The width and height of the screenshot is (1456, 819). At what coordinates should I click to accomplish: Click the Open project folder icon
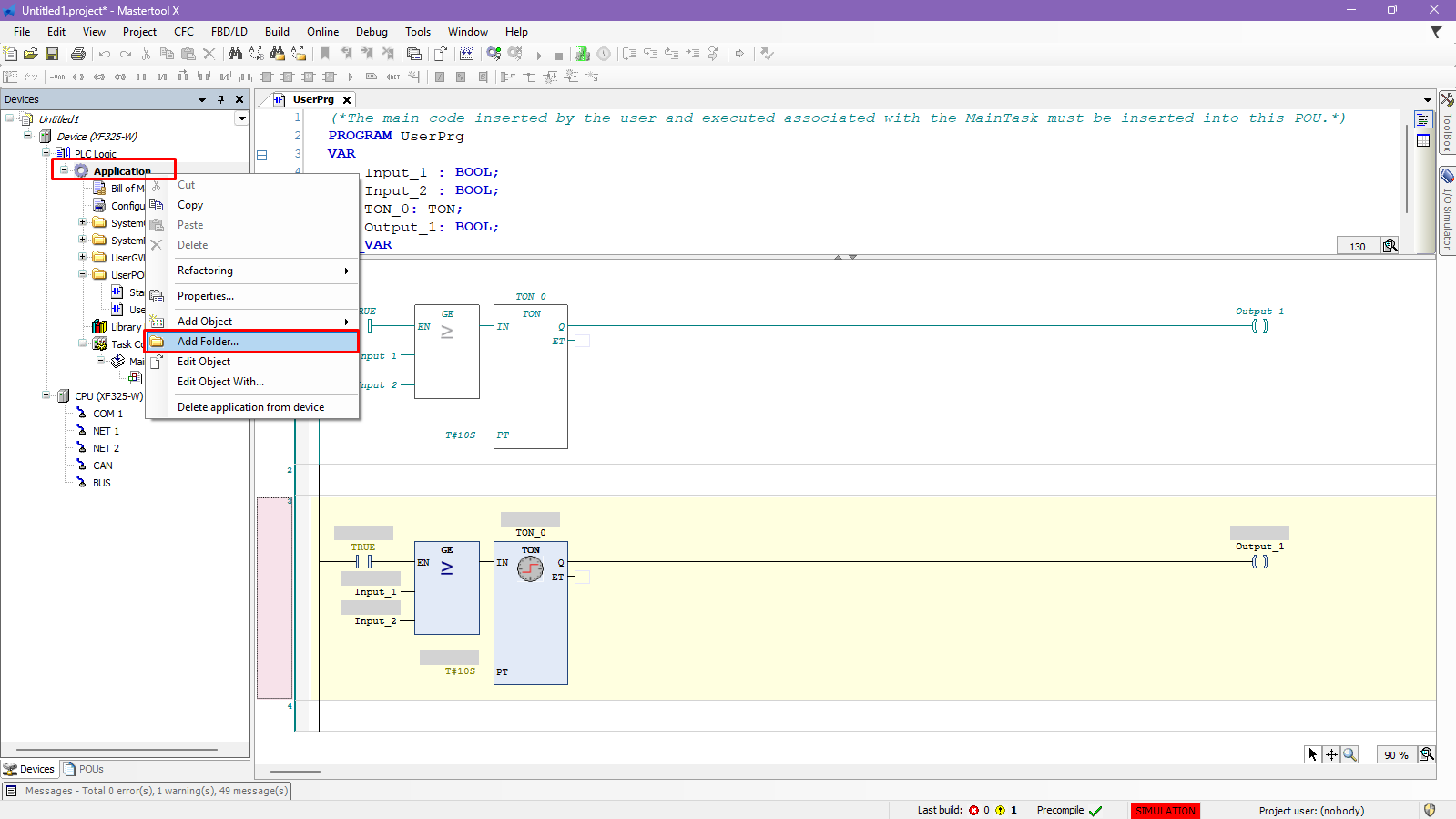tap(31, 54)
